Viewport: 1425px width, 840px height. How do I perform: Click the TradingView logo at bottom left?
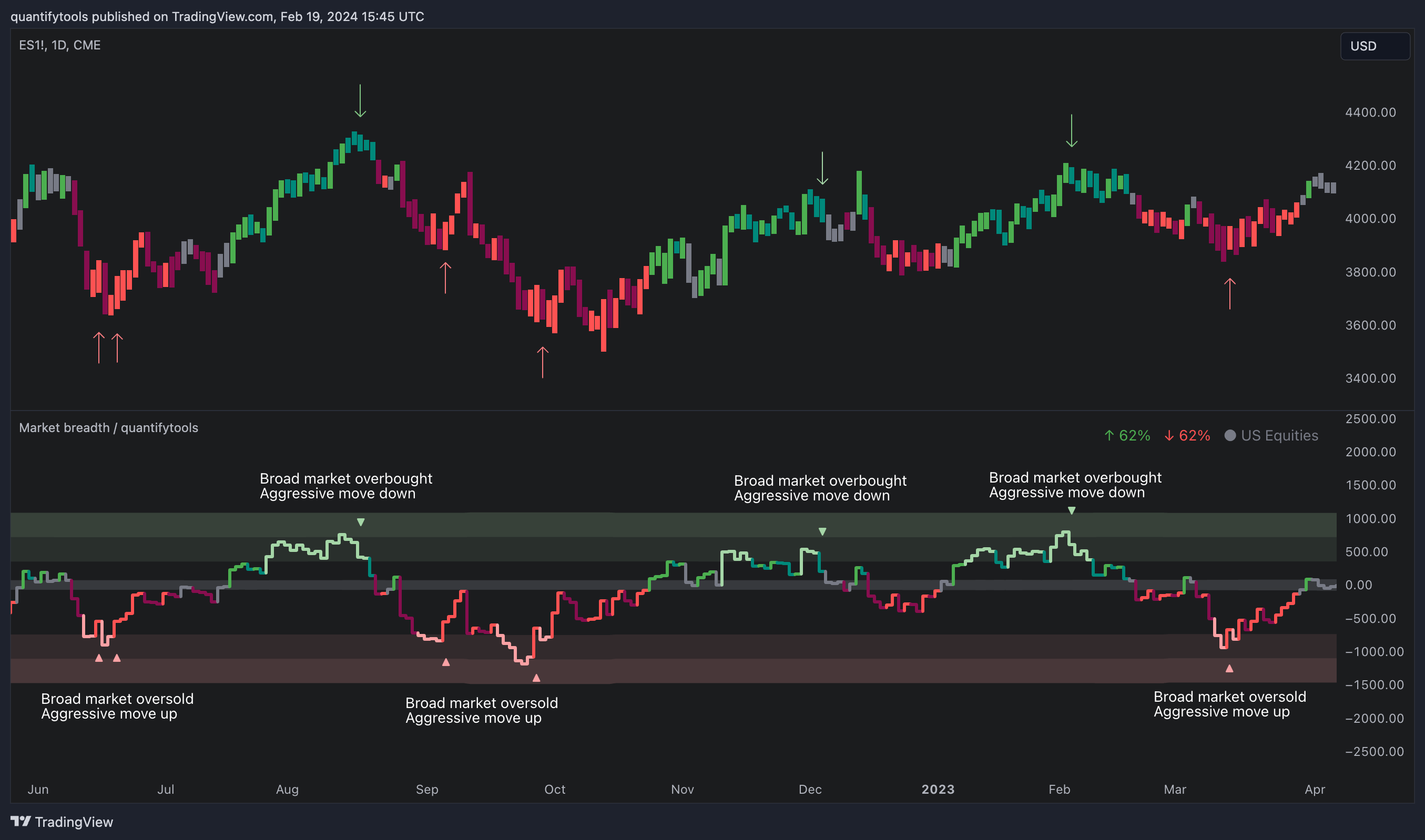pyautogui.click(x=62, y=822)
